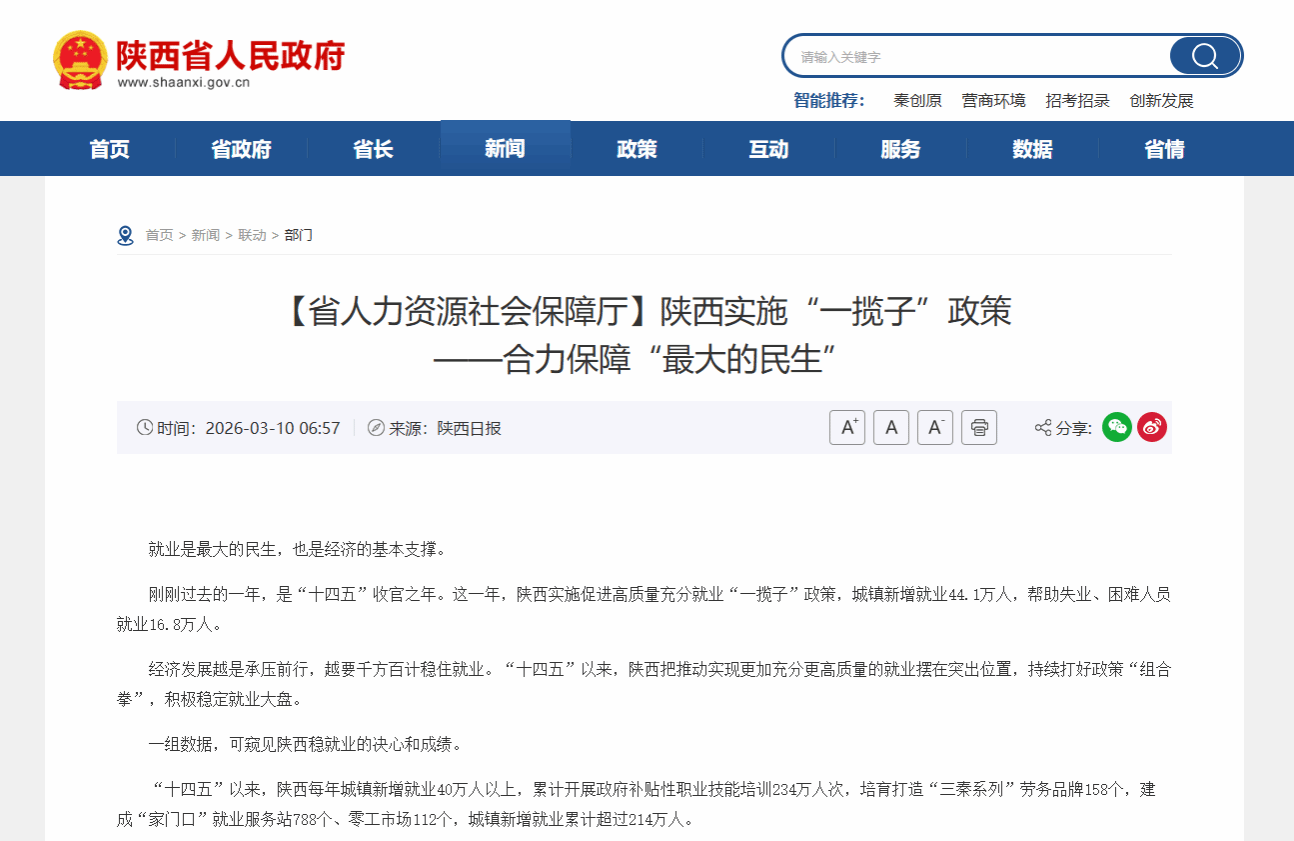Follow the 招考招录 quick link
Screen dimensions: 1294x841
point(1077,101)
